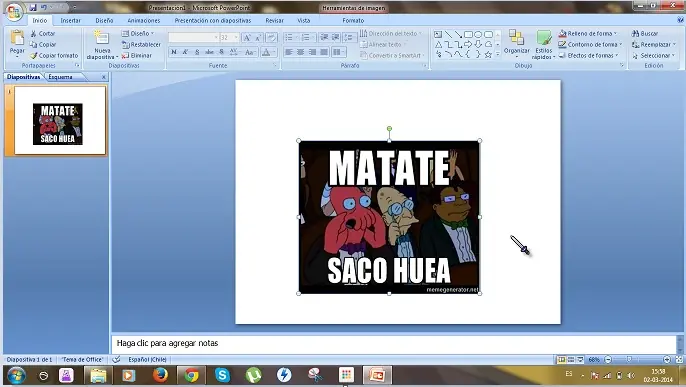Toggle strikethrough formatting (abc)
The height and width of the screenshot is (387, 686).
coord(210,52)
